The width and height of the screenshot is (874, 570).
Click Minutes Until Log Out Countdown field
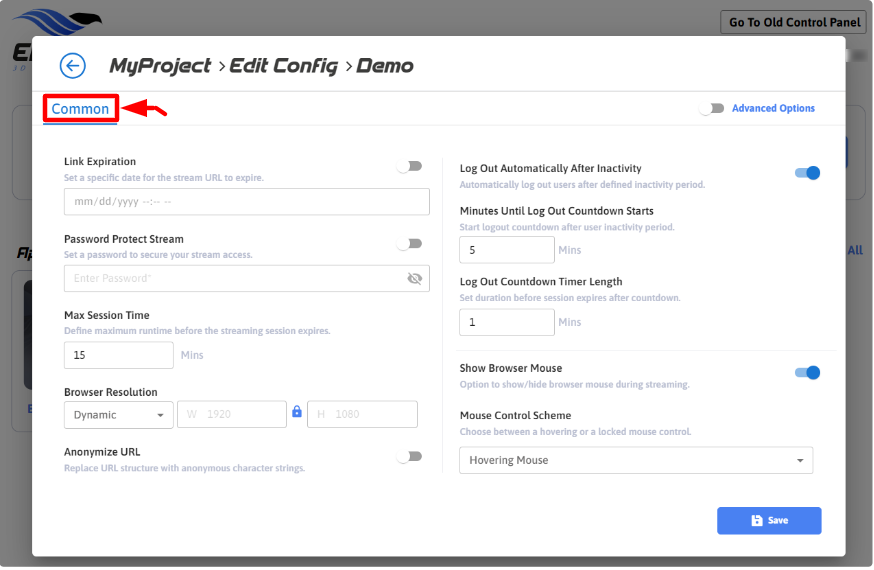tap(506, 250)
